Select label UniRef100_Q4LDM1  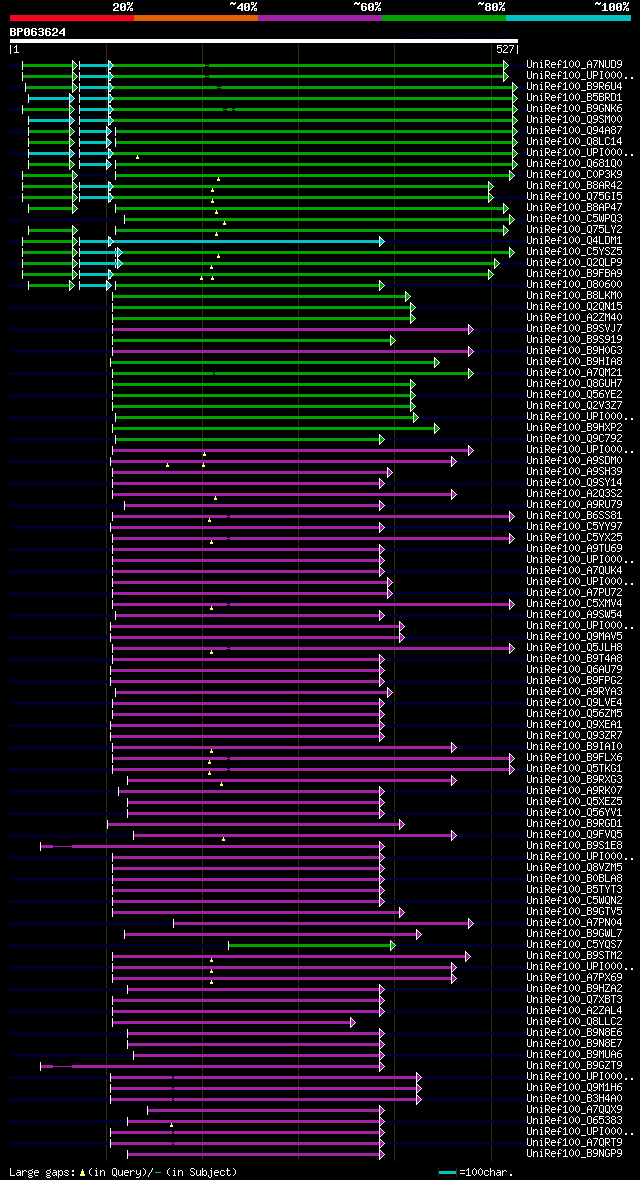click(574, 241)
